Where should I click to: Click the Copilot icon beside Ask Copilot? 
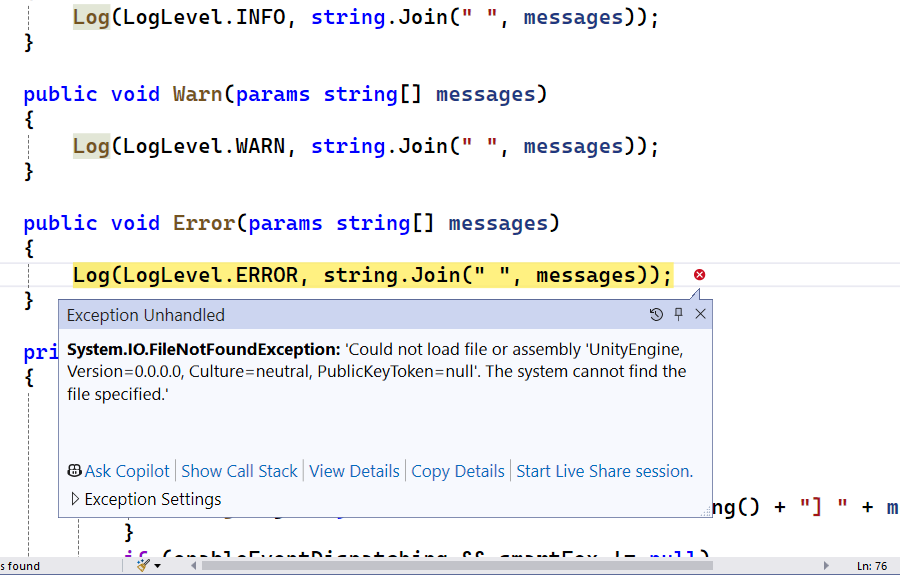[74, 471]
